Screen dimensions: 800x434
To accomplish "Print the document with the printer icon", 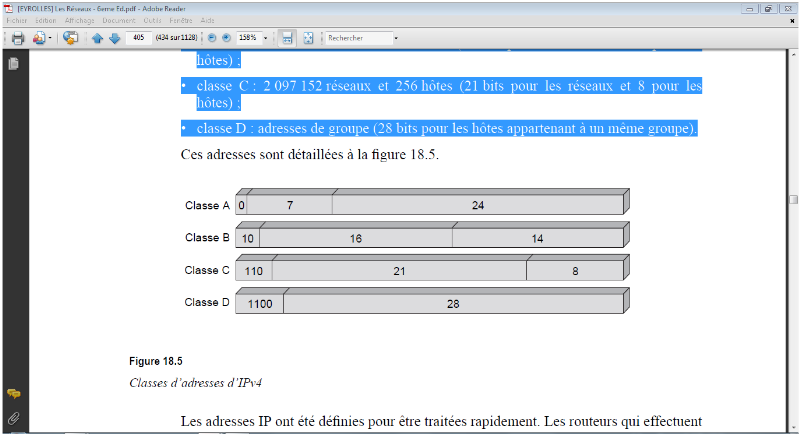I will pos(18,38).
